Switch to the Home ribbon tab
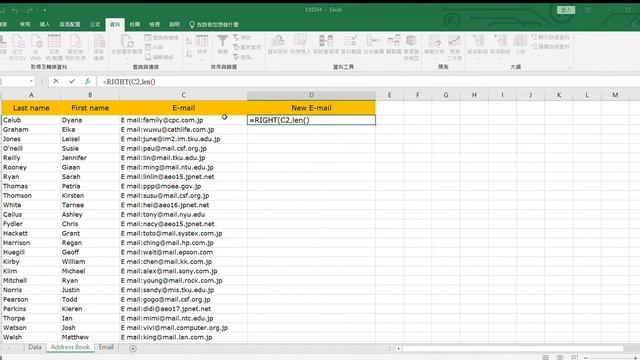This screenshot has height=360, width=640. click(25, 24)
